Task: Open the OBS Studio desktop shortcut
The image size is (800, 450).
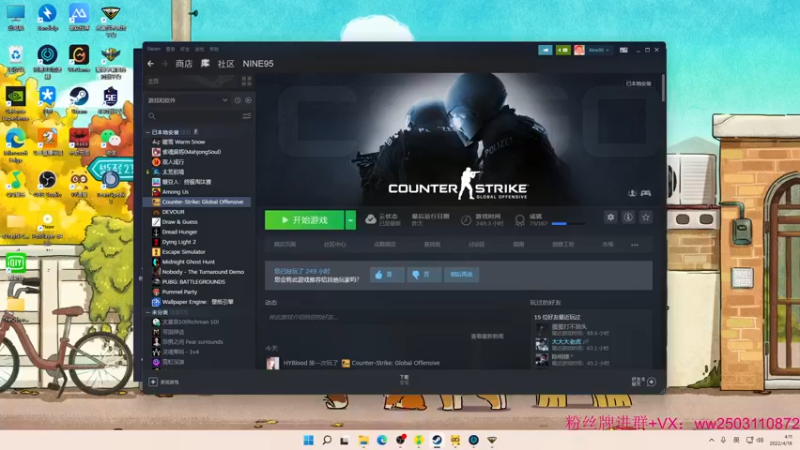Action: coord(47,184)
